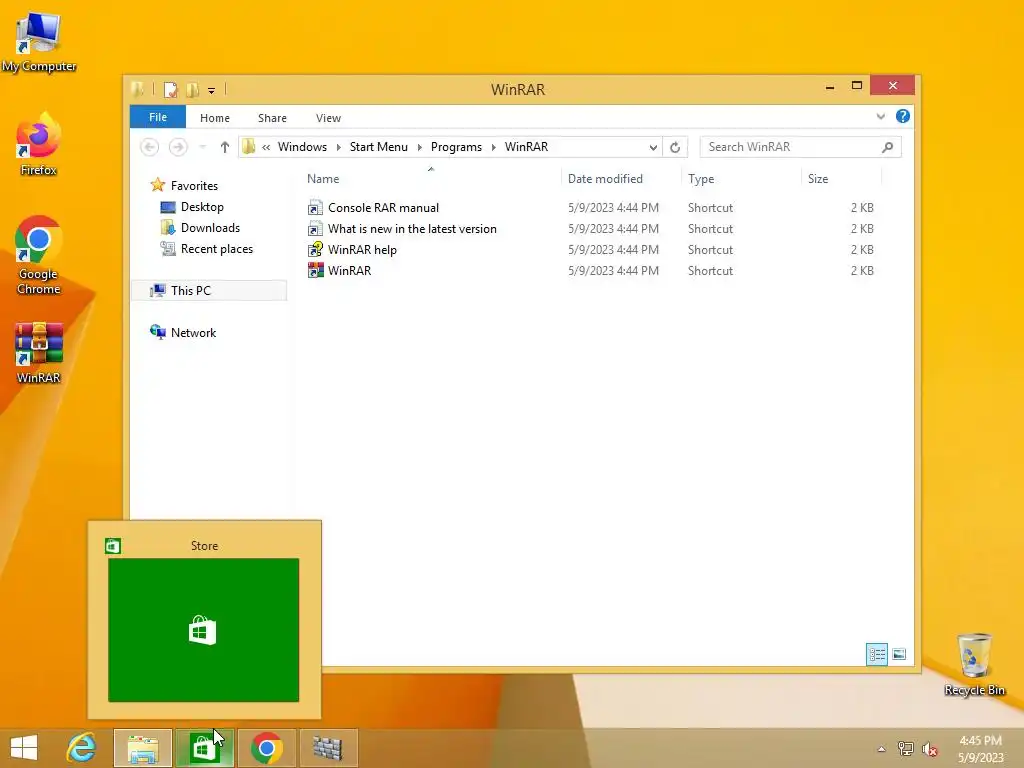Go back with the Back arrow
Viewport: 1024px width, 768px height.
(150, 147)
